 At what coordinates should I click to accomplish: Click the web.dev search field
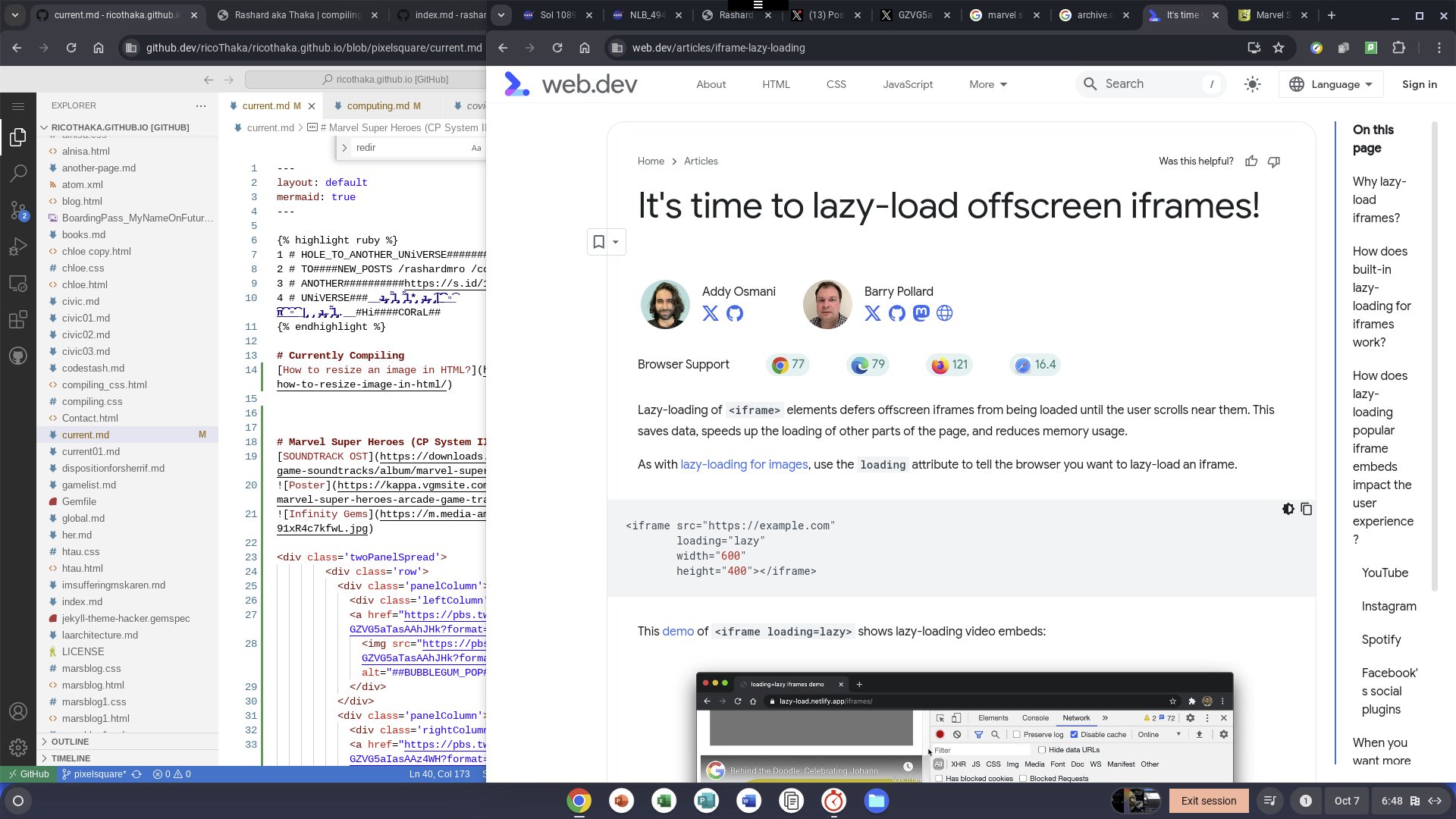(x=1153, y=84)
